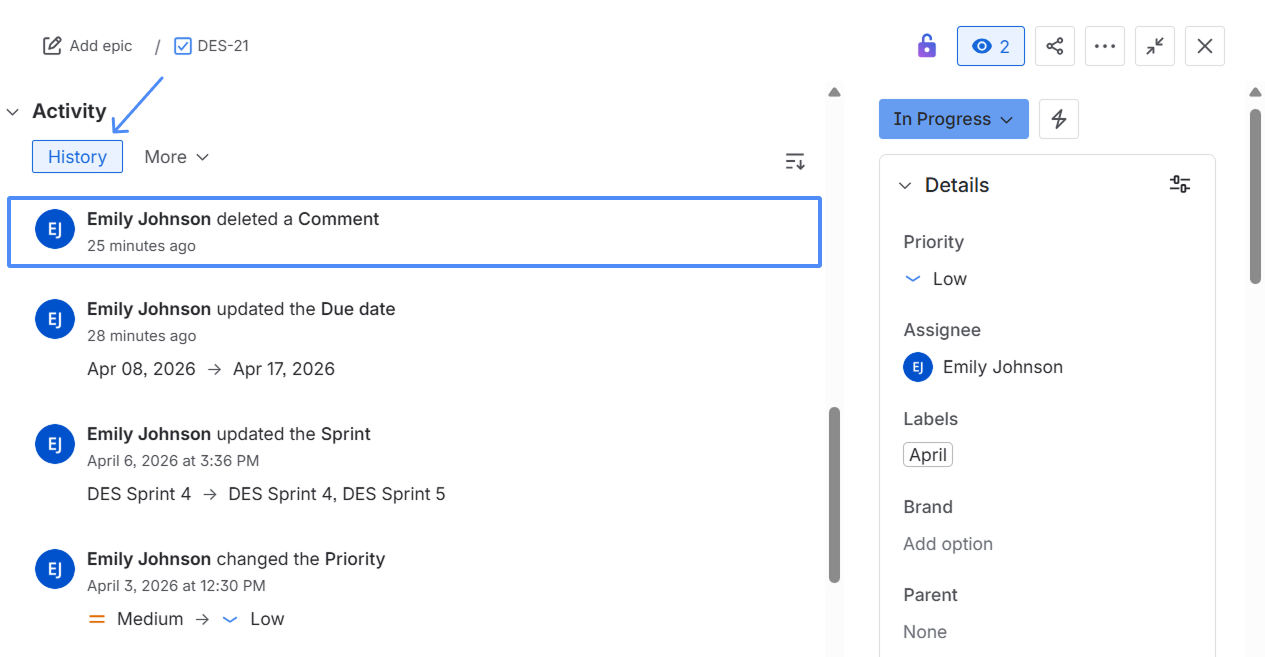
Task: Open the In Progress status dropdown
Action: click(x=954, y=119)
